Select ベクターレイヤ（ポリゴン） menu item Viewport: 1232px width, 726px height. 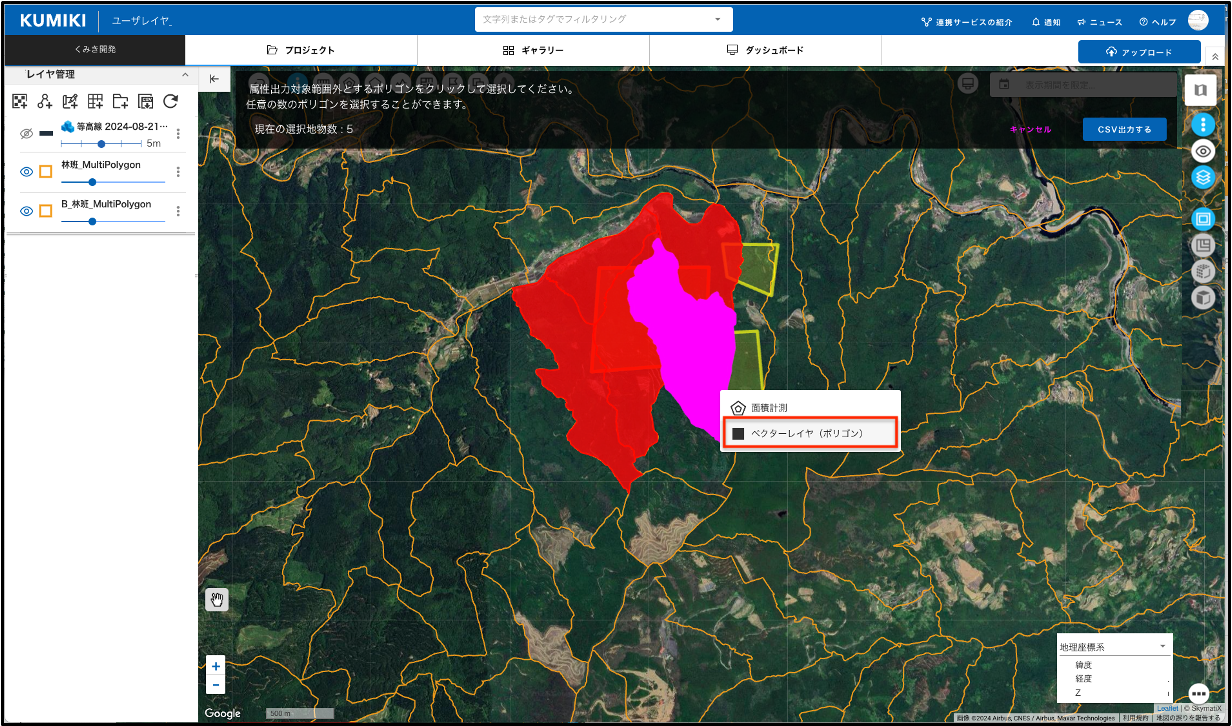click(x=808, y=434)
